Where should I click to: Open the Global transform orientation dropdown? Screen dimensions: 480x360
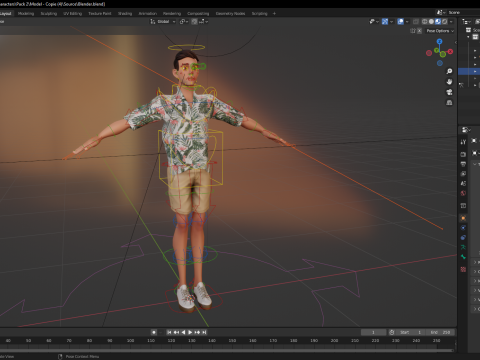click(x=163, y=22)
